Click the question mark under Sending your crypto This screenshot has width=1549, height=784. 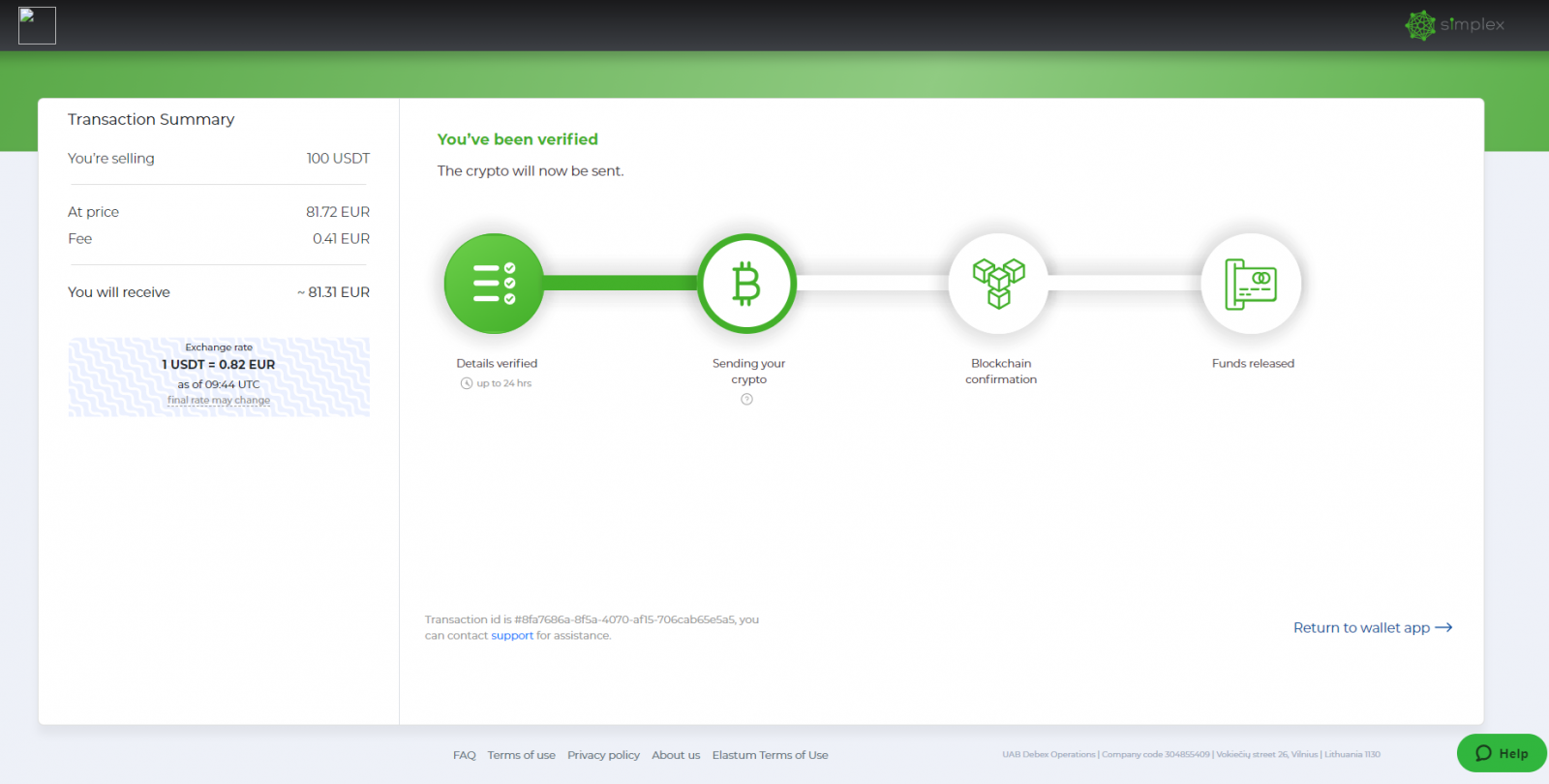tap(746, 399)
